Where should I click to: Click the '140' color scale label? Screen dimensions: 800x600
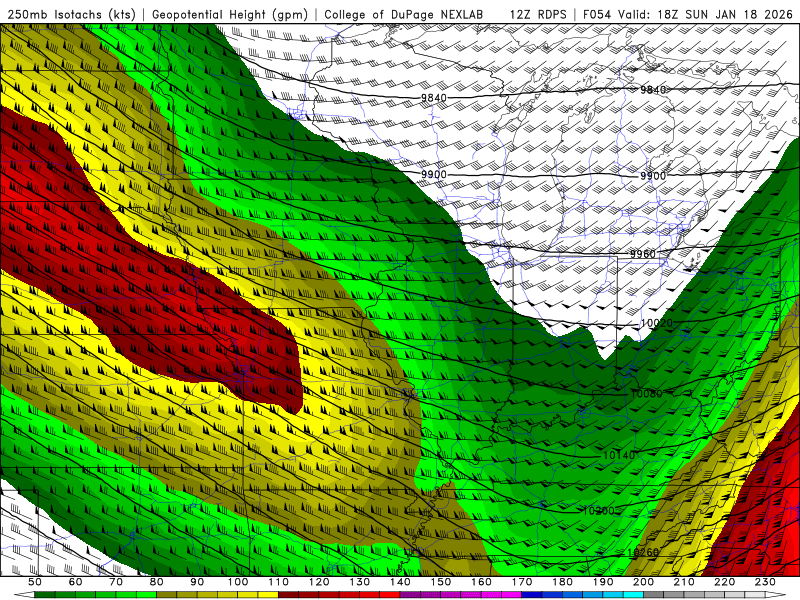[400, 582]
